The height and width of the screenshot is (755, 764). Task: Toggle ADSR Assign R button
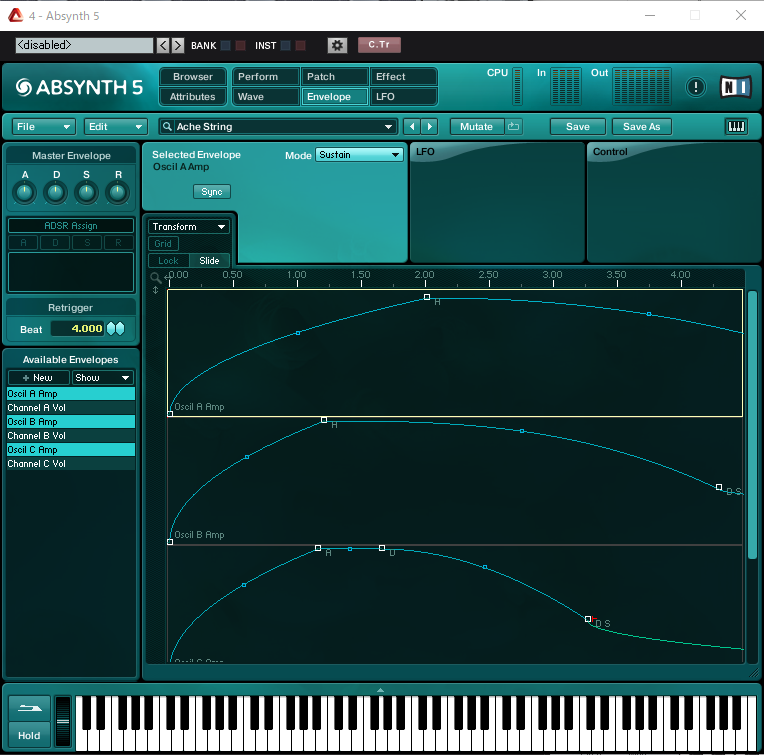click(118, 242)
